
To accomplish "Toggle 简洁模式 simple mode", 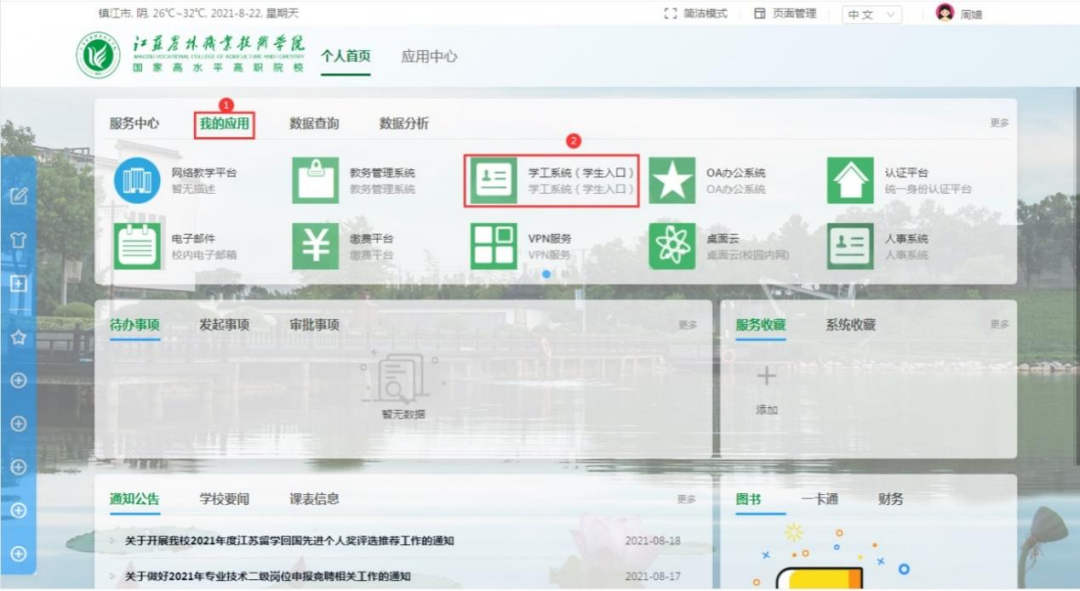I will tap(696, 14).
